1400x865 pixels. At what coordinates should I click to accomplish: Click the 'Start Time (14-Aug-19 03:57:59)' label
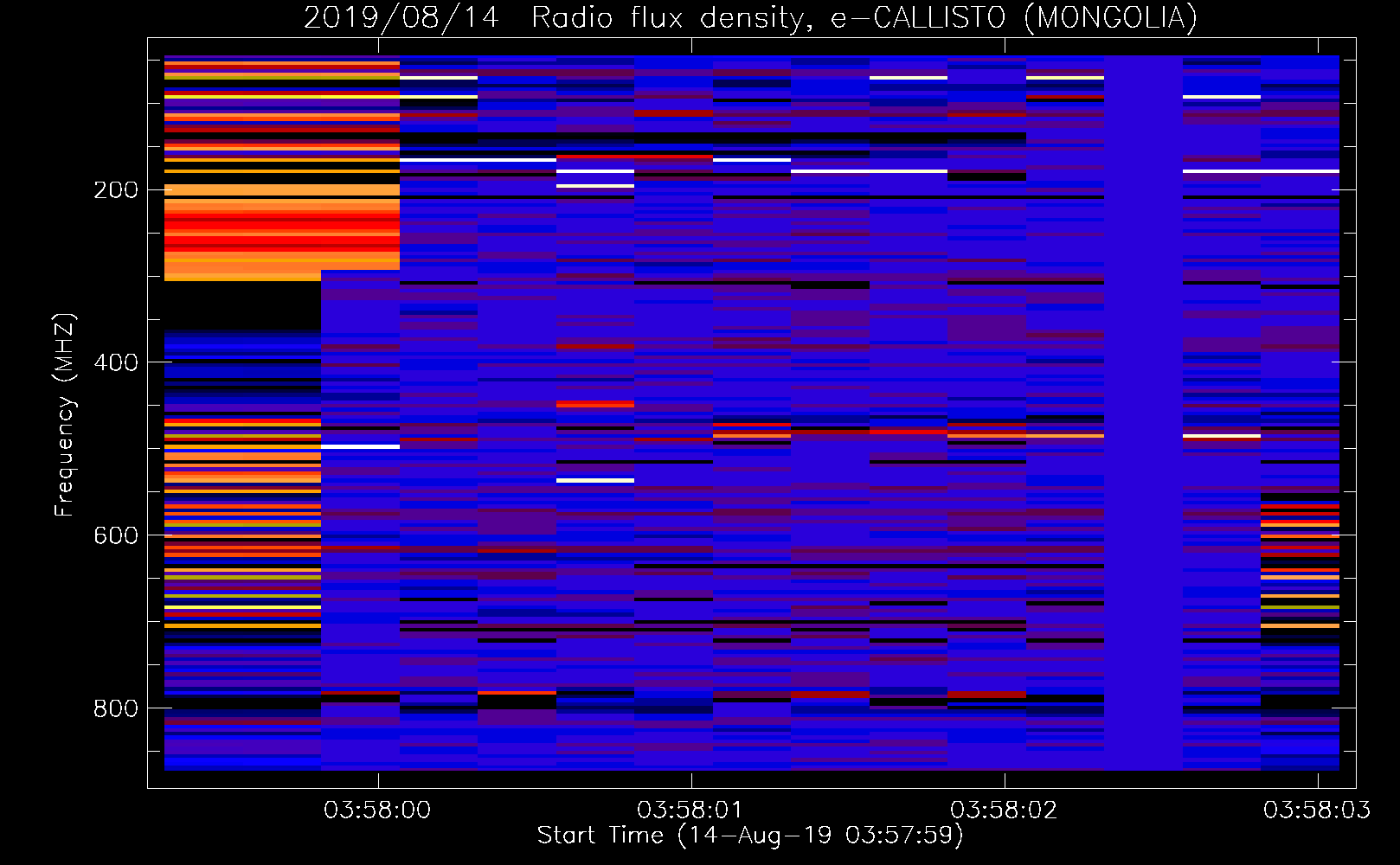tap(750, 836)
